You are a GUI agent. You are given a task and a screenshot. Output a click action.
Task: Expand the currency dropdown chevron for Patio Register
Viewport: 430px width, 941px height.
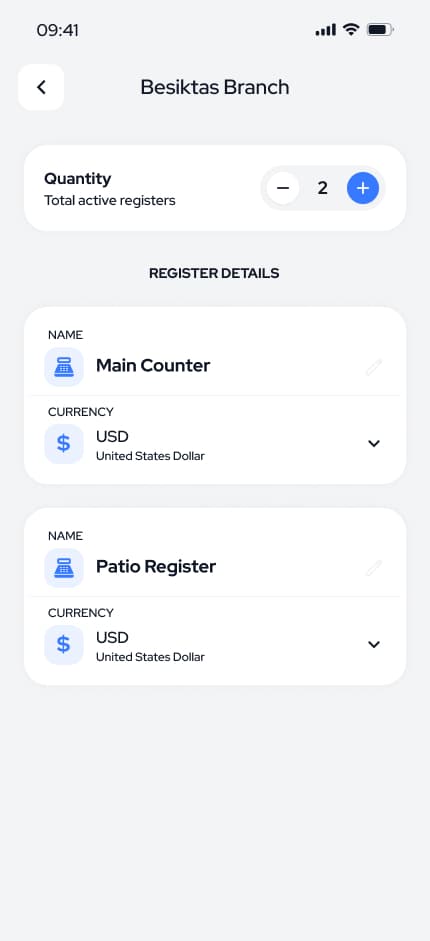pyautogui.click(x=374, y=645)
